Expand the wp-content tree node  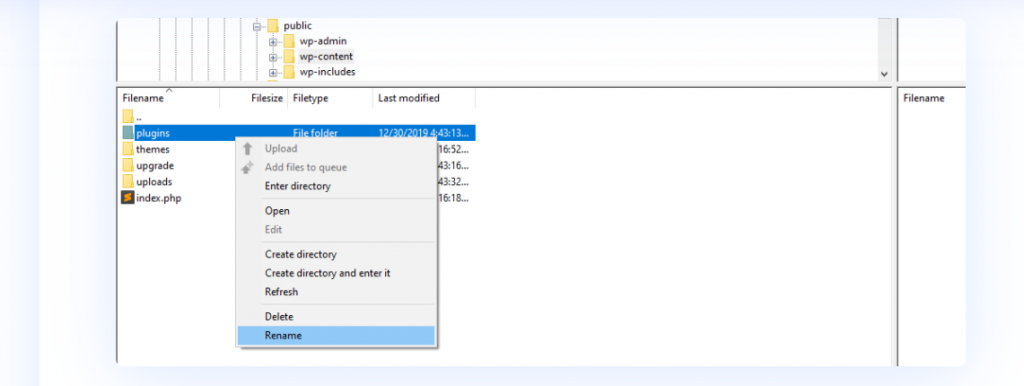(x=272, y=57)
